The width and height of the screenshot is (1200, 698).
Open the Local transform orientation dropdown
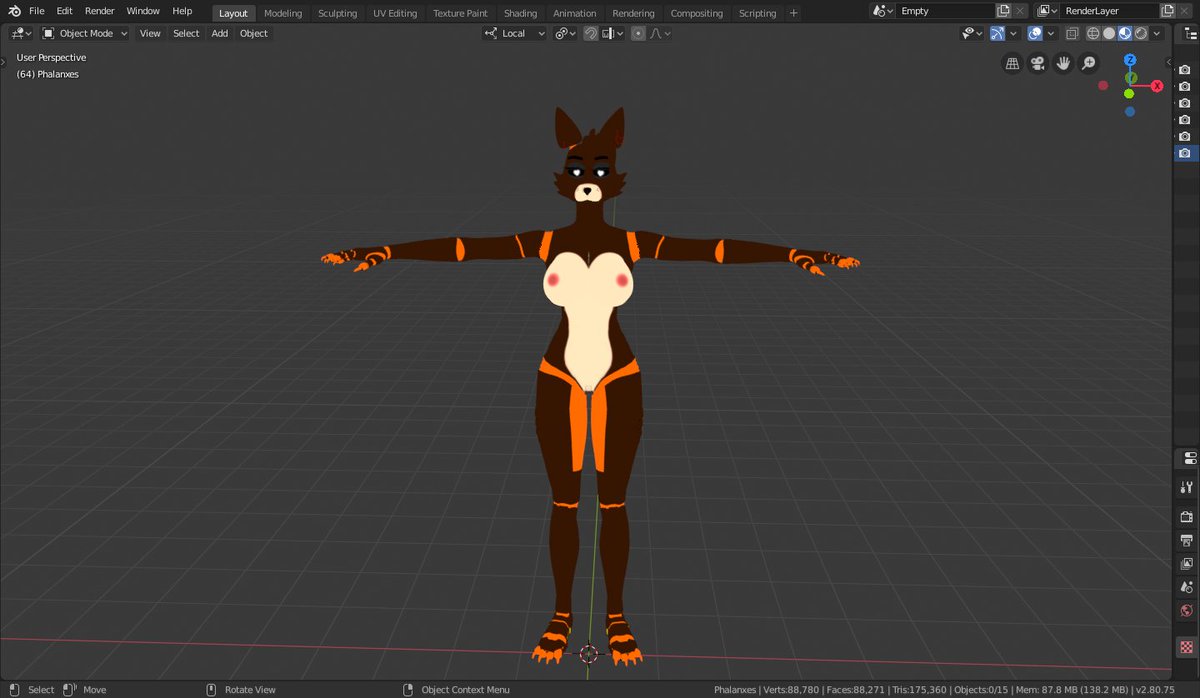[515, 33]
